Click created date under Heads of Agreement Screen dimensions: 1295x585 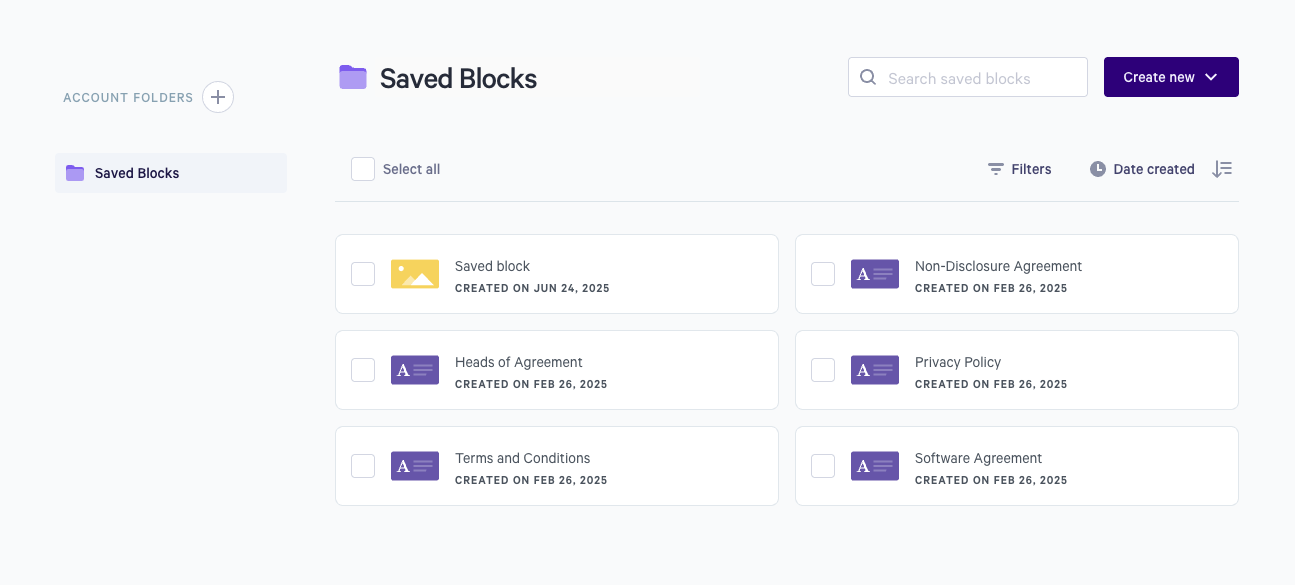coord(531,384)
